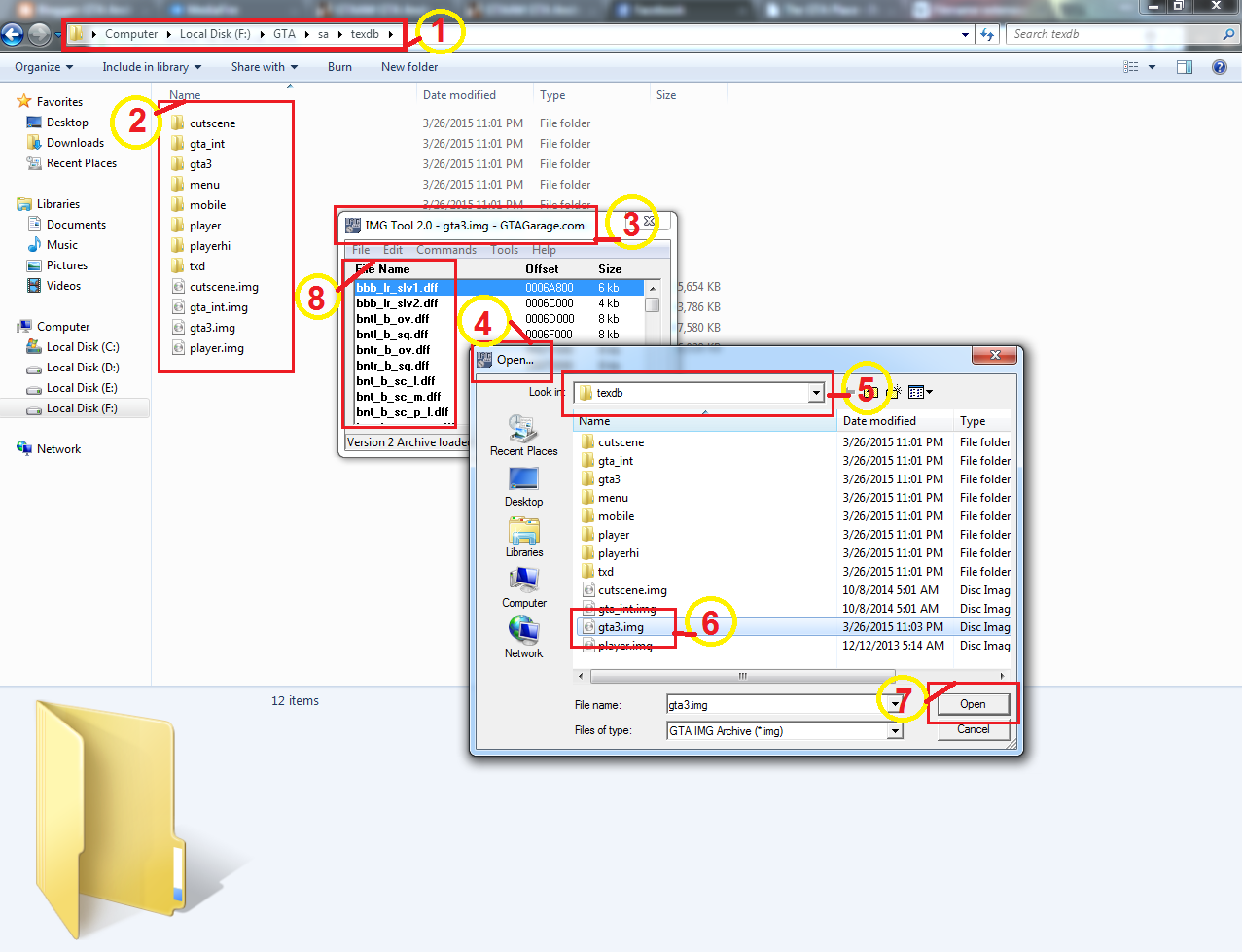Click Libraries in Open dialog places bar
This screenshot has width=1242, height=952.
pyautogui.click(x=523, y=537)
